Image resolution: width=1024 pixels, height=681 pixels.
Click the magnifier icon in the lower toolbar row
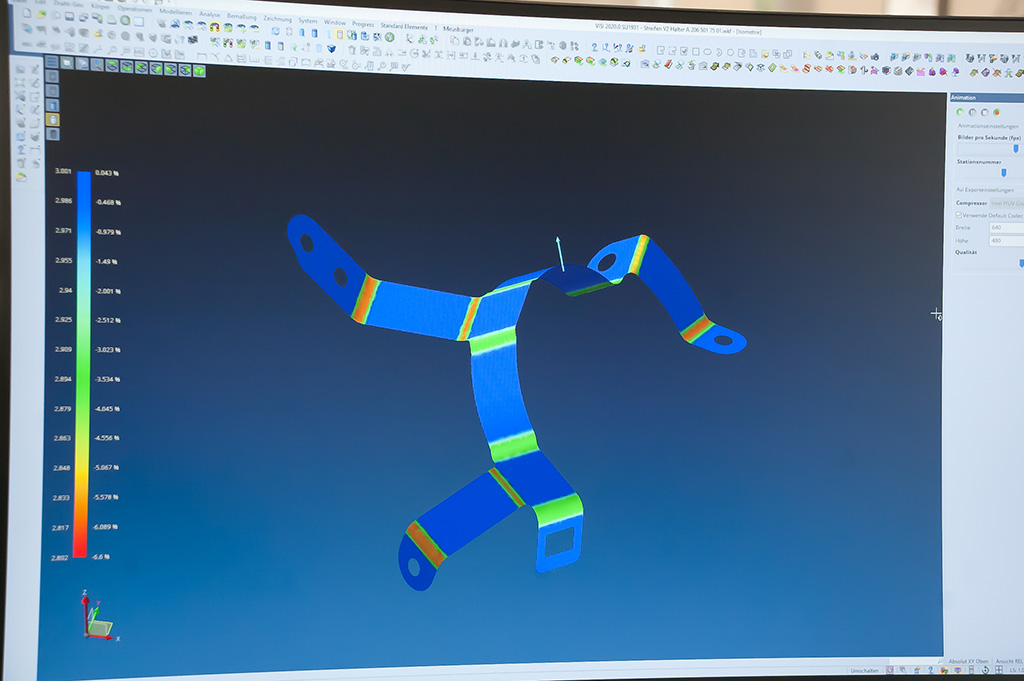[381, 66]
